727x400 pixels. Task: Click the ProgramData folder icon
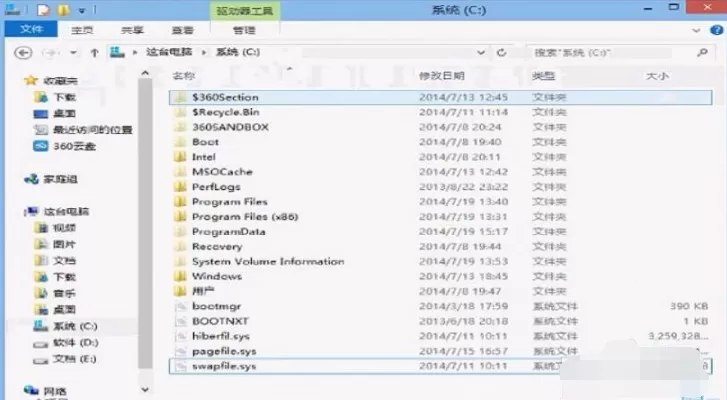pyautogui.click(x=180, y=231)
